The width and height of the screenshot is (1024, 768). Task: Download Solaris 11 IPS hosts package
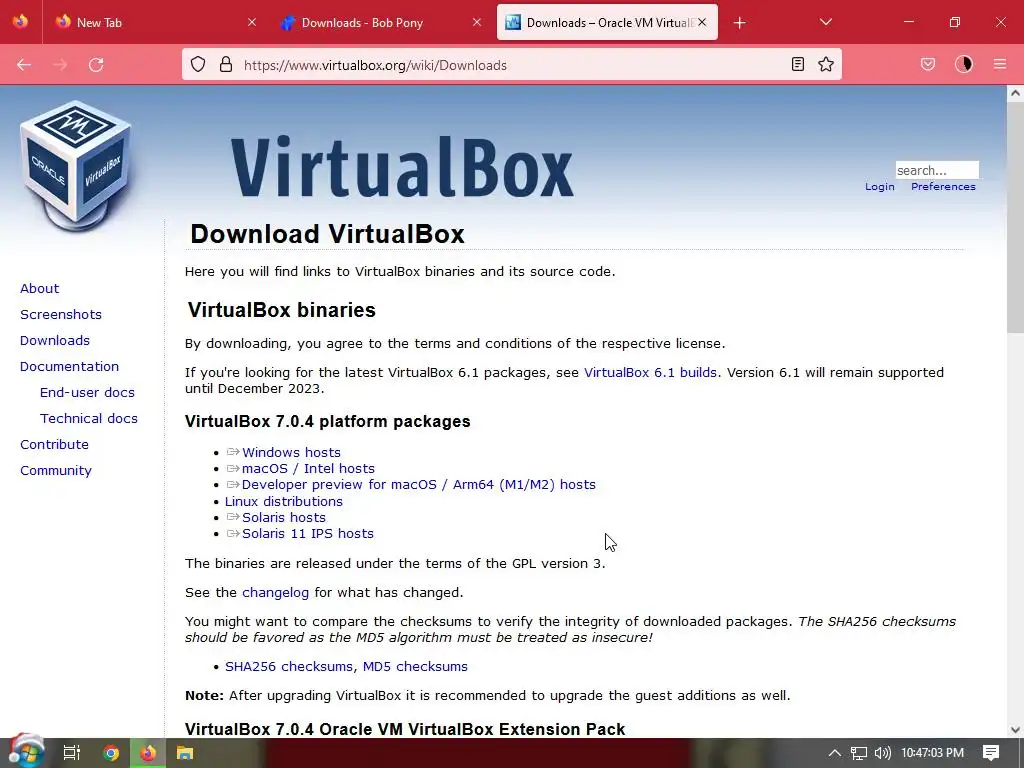click(x=308, y=534)
